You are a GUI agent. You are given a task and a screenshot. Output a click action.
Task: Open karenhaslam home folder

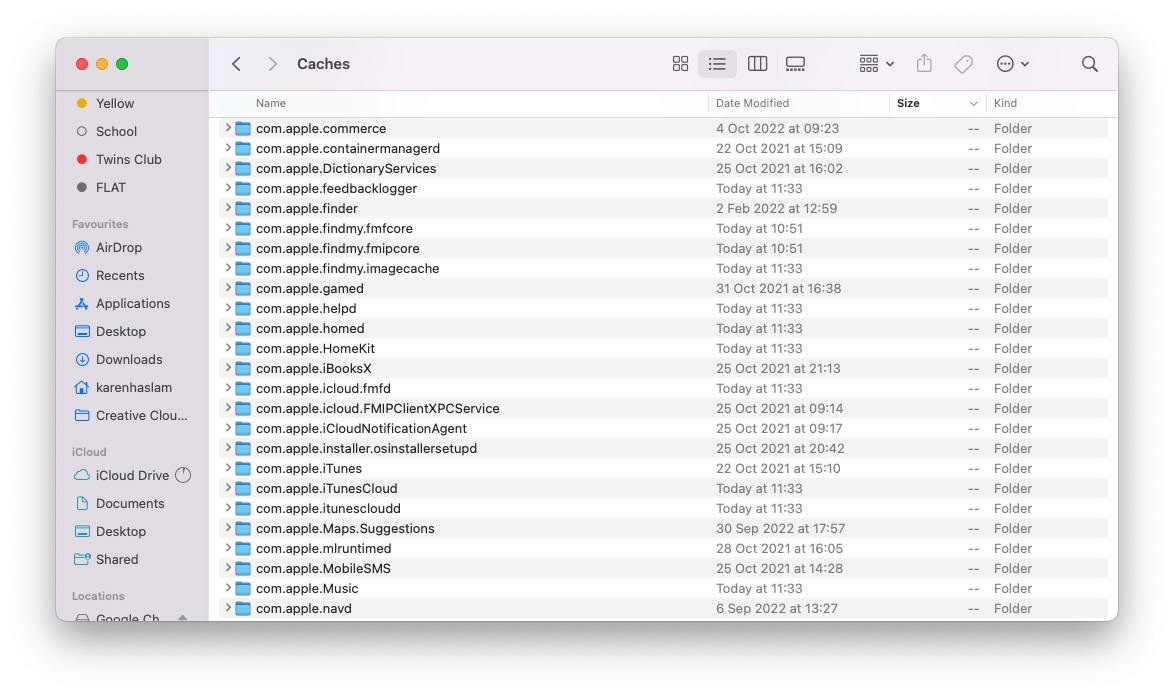tap(133, 387)
